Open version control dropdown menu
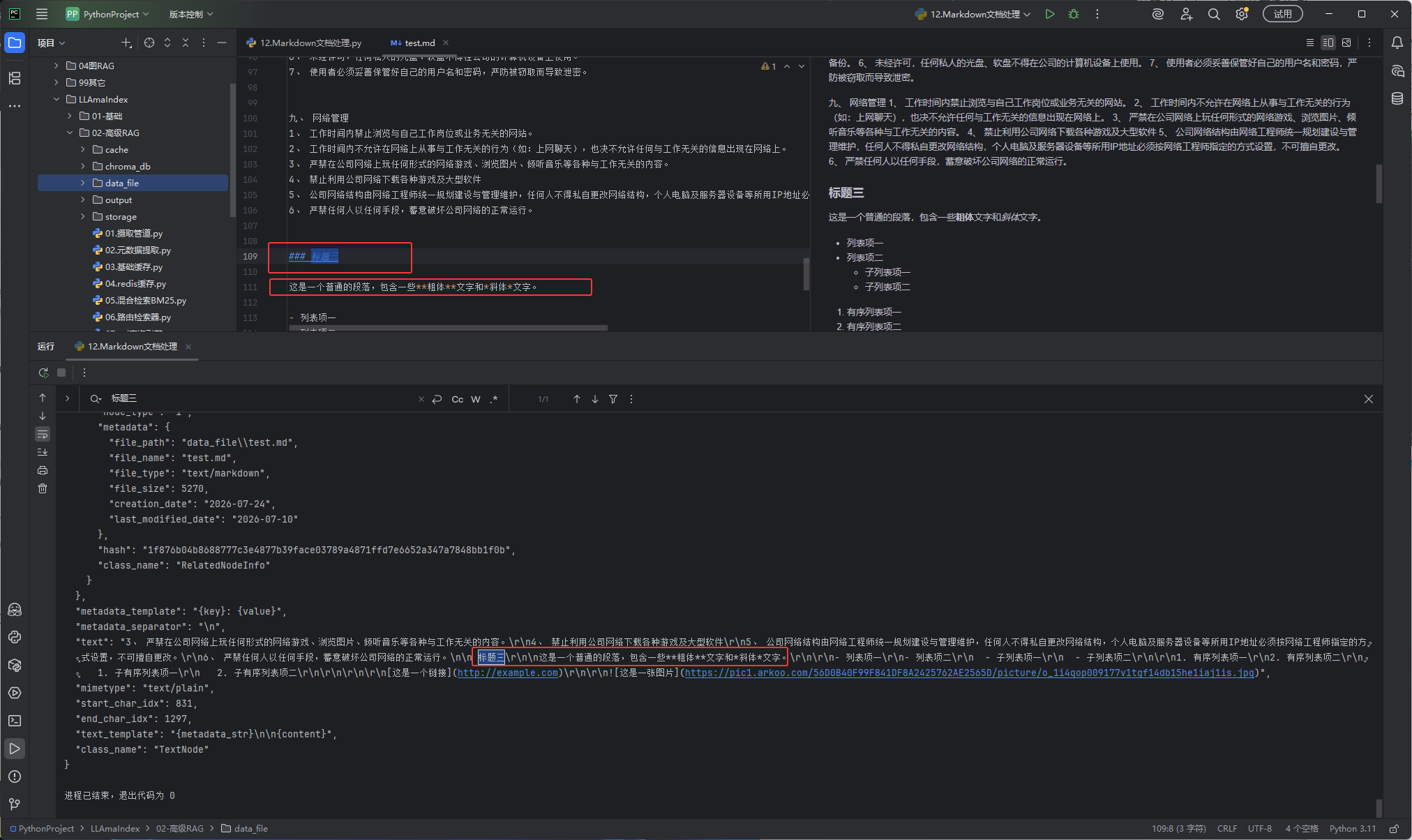1412x840 pixels. 190,14
